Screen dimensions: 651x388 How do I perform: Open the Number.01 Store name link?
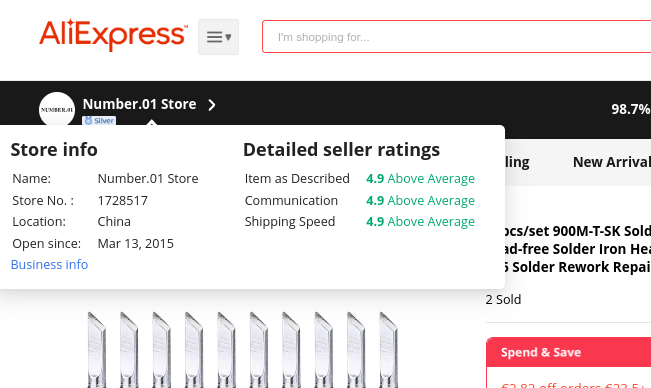coord(140,104)
